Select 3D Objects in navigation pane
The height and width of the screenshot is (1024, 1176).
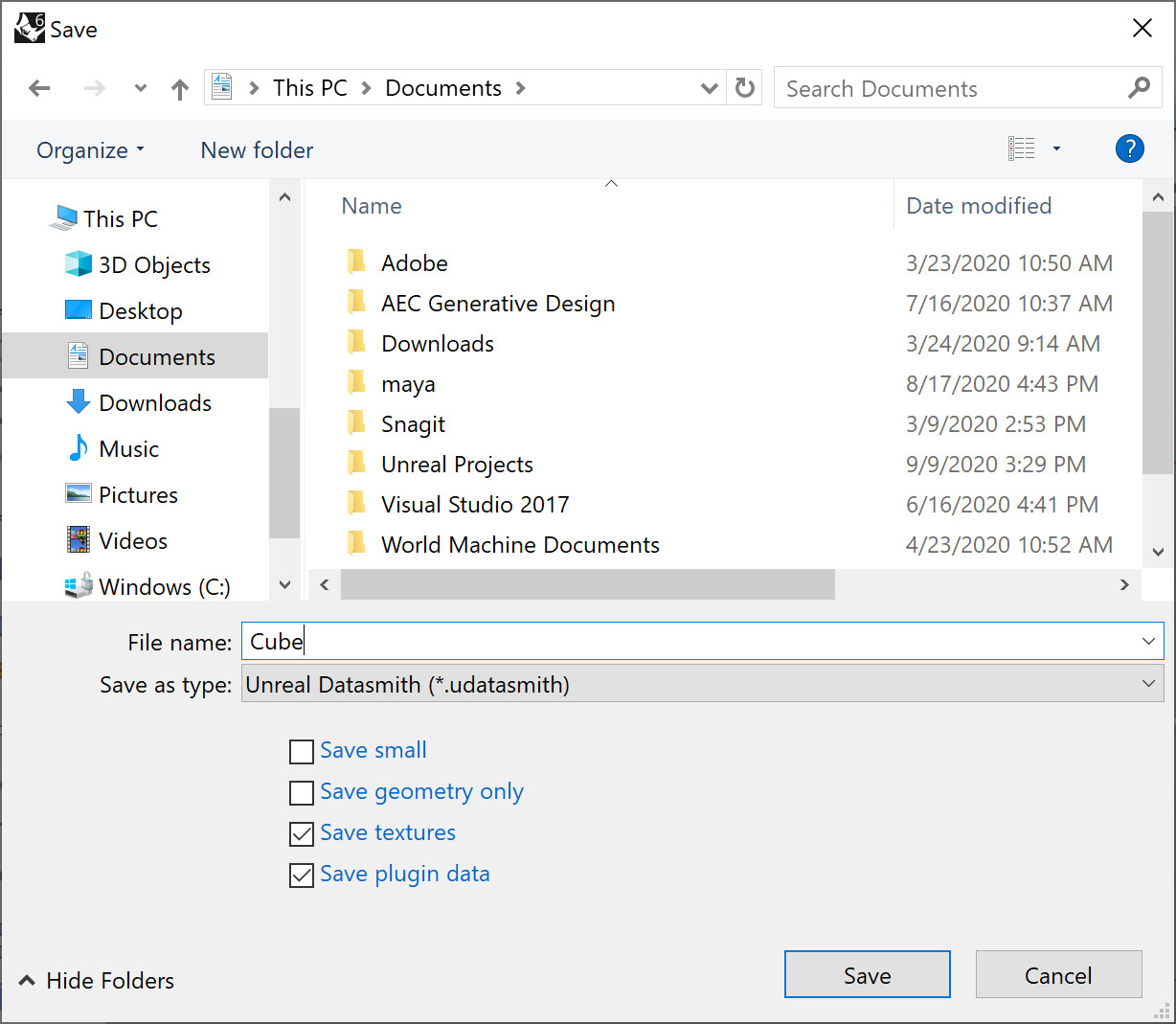click(153, 265)
